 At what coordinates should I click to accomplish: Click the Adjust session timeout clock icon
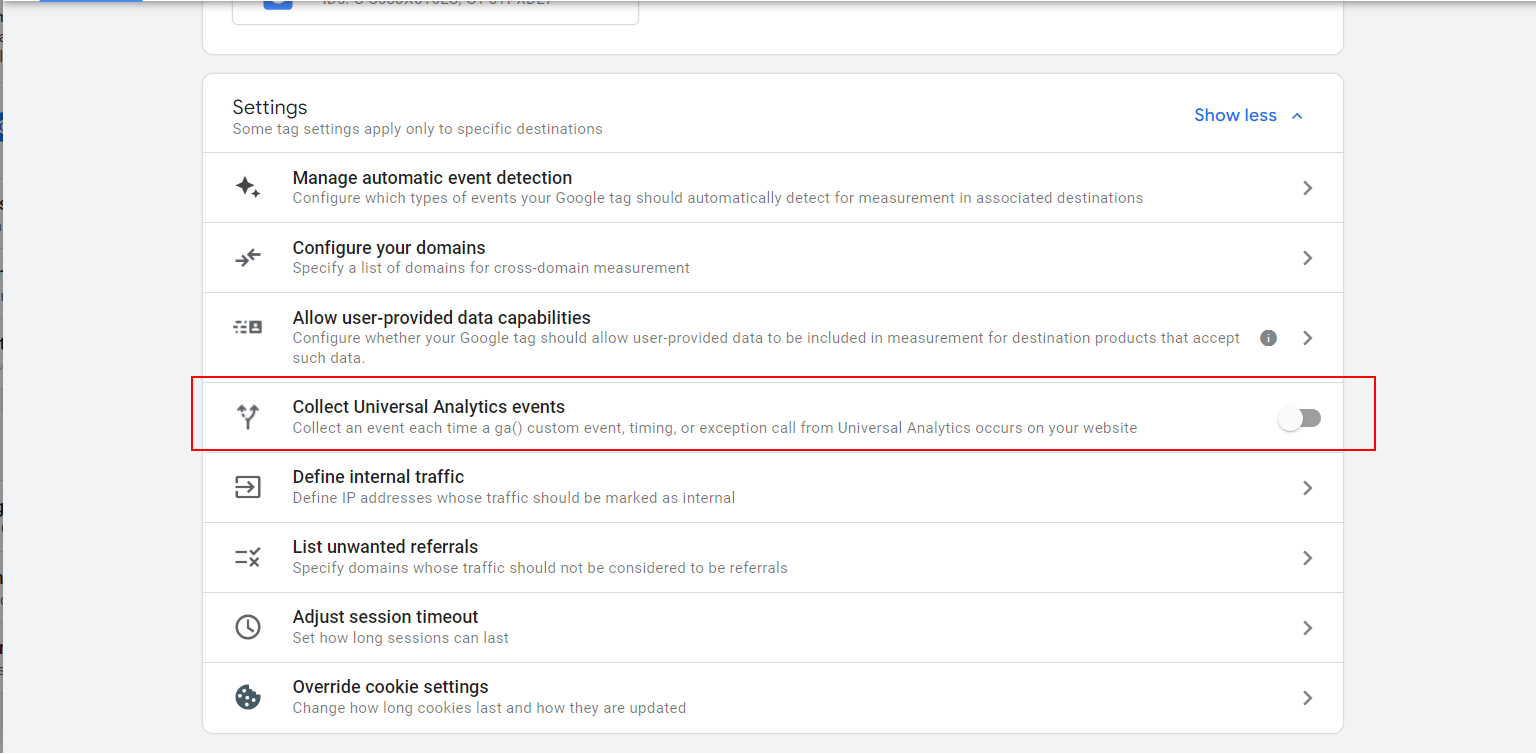point(248,627)
